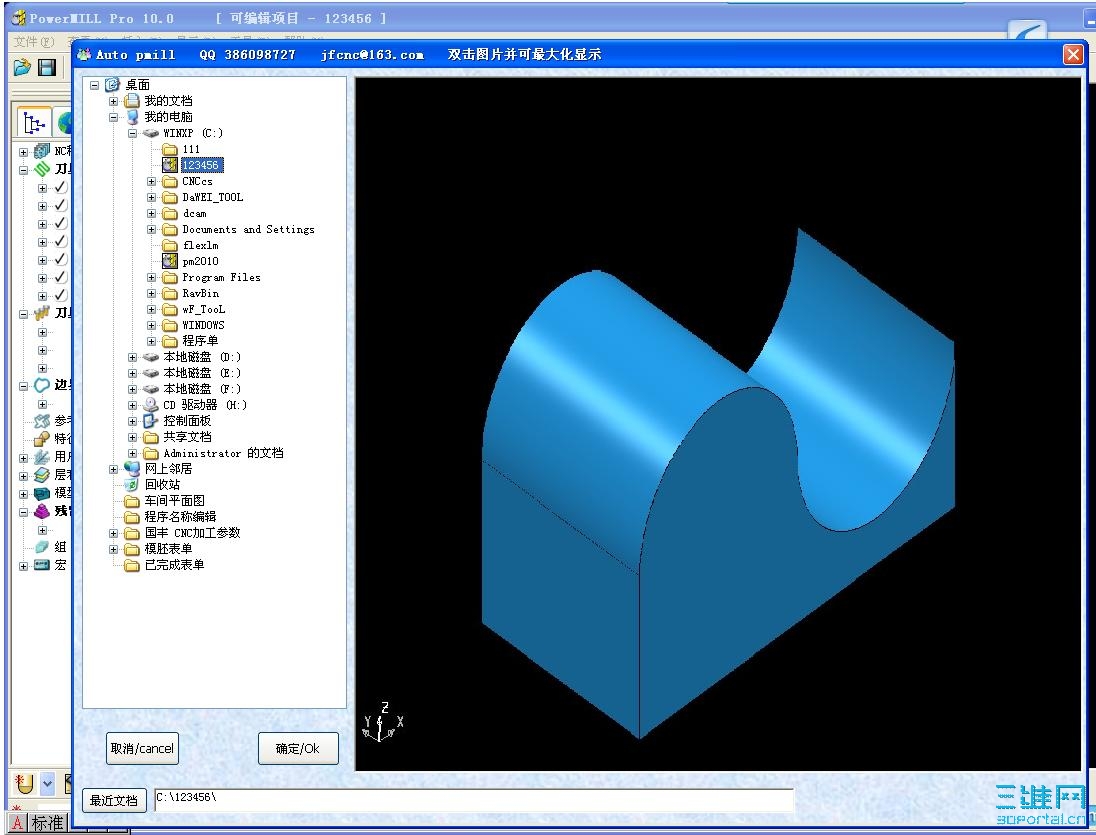Viewport: 1096px width, 835px height.
Task: Click the path field showing C:\123456\
Action: 474,801
